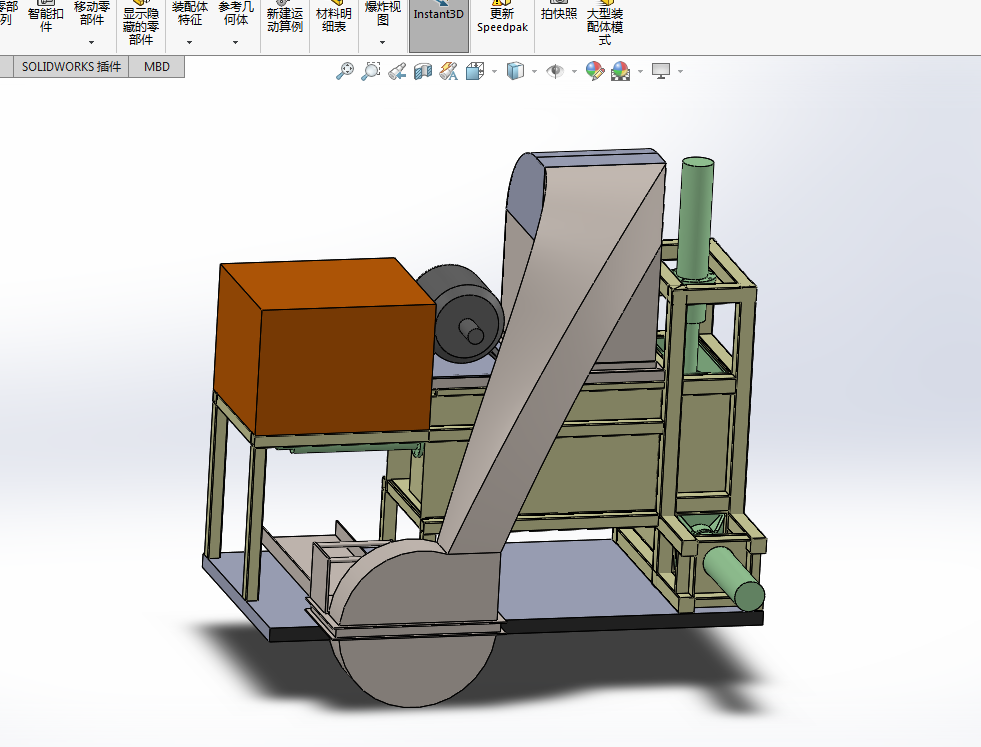
Task: Click the Zoom to Fit icon
Action: (x=345, y=71)
